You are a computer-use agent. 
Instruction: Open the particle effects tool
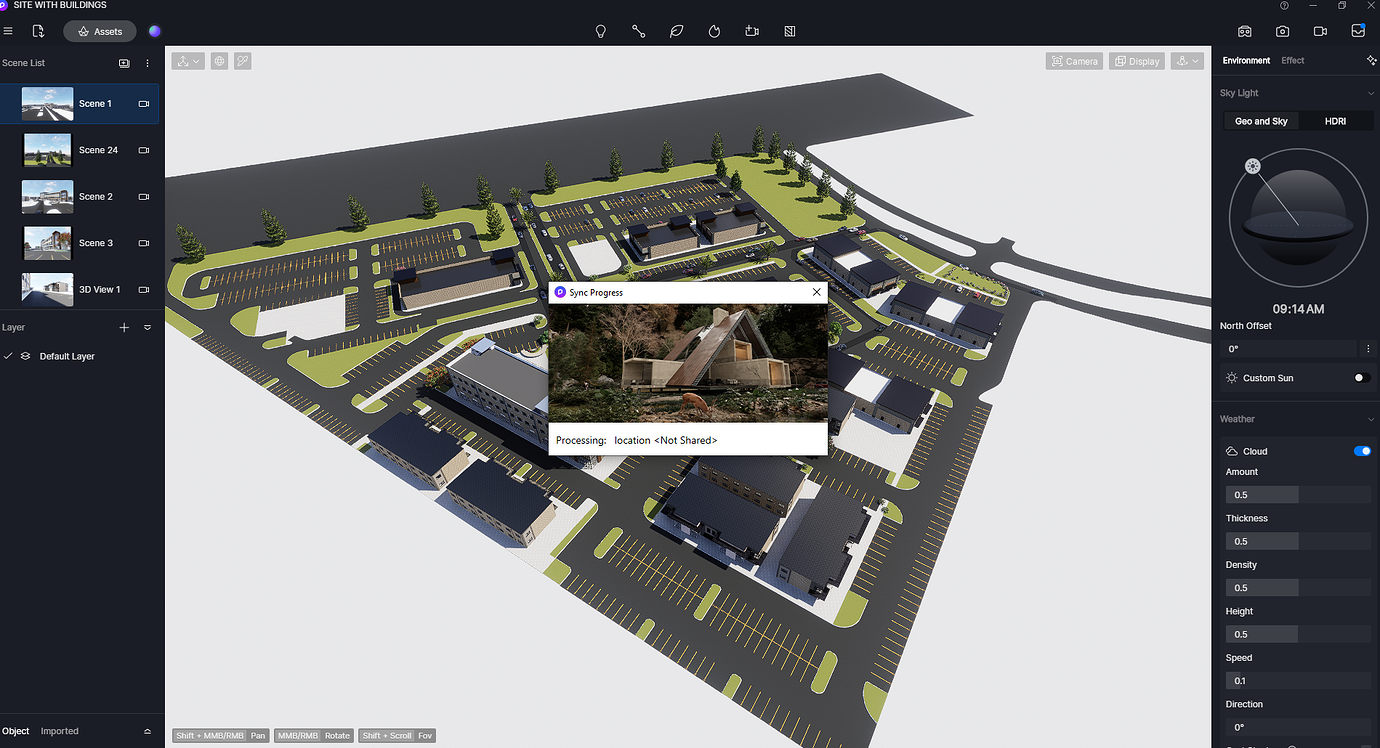click(714, 31)
